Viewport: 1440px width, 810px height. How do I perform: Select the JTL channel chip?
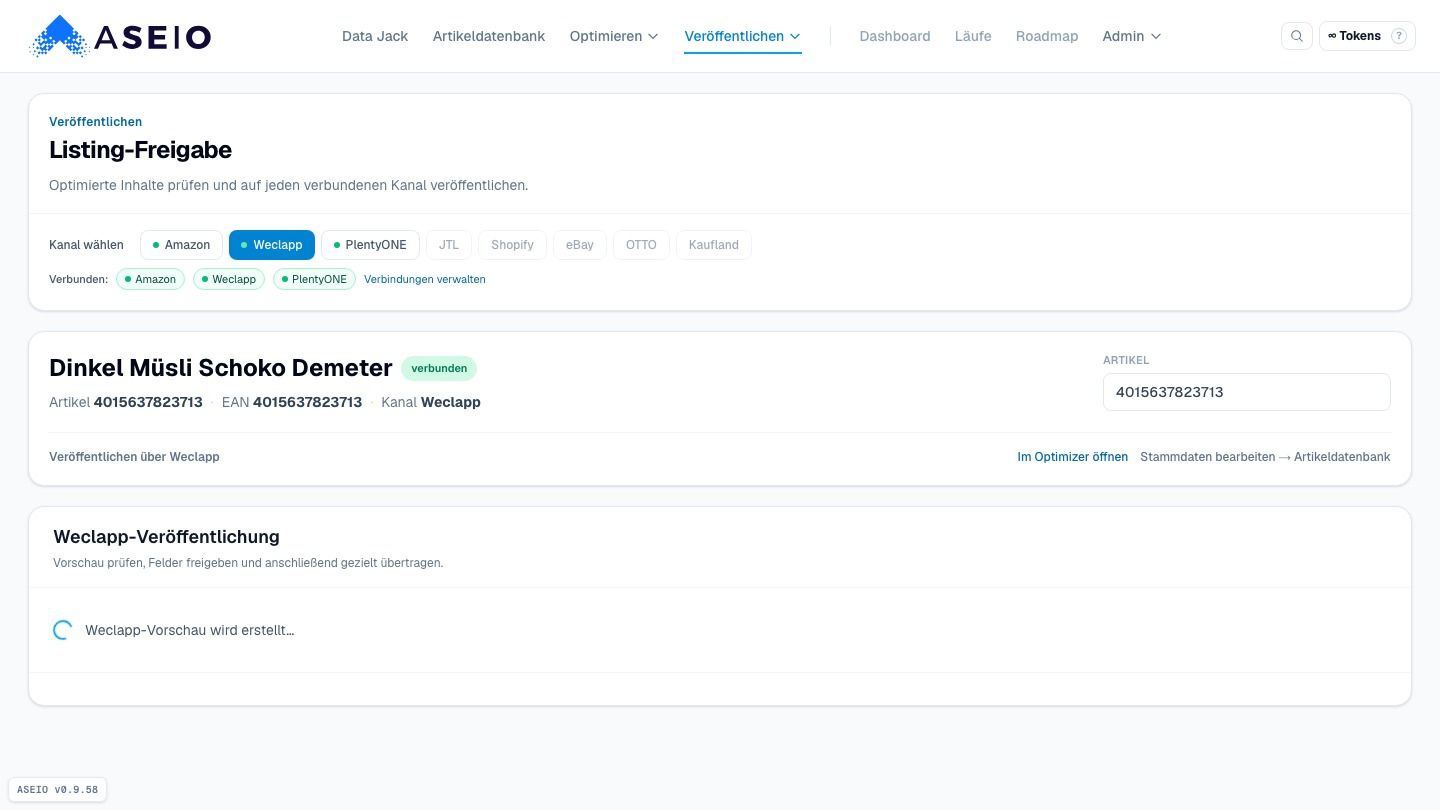(x=449, y=245)
